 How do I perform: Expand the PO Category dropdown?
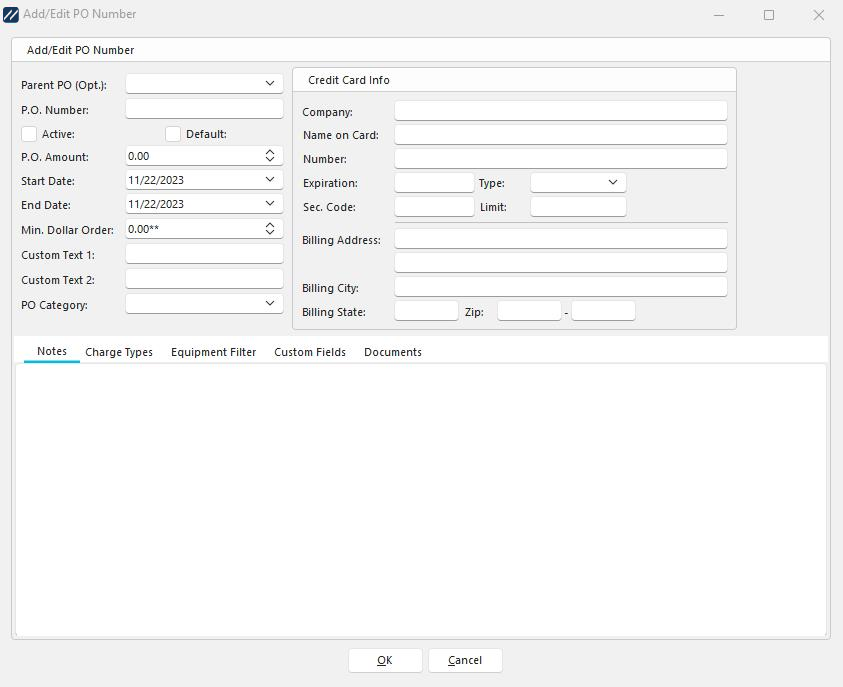[x=270, y=303]
